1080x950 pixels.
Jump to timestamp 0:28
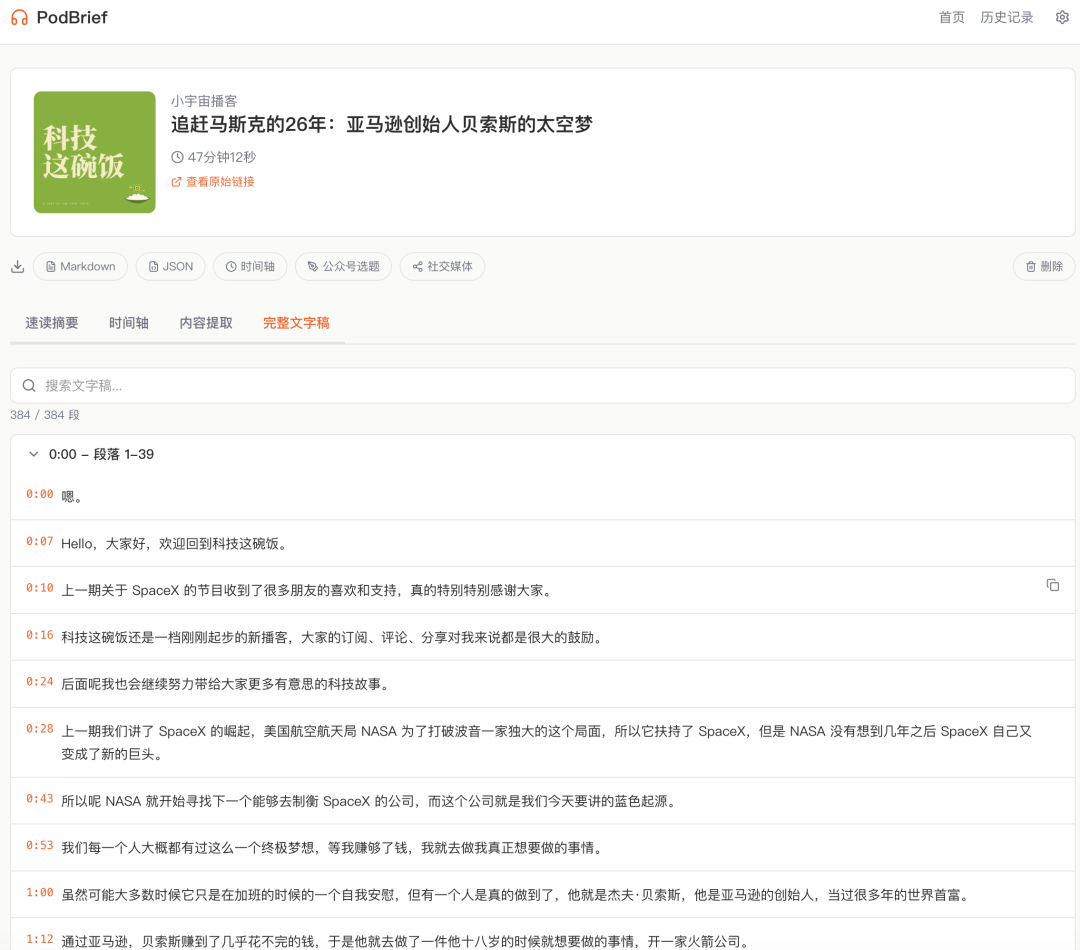[x=39, y=728]
